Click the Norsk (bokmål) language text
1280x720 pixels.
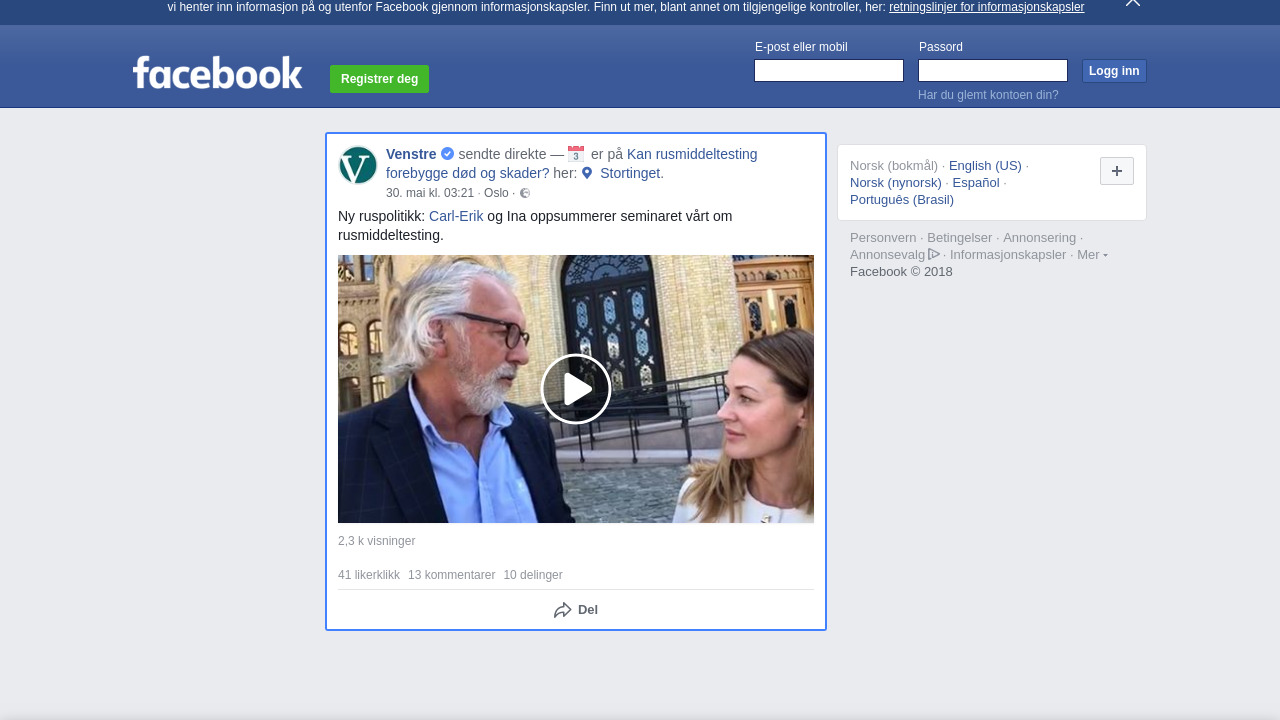tap(894, 166)
